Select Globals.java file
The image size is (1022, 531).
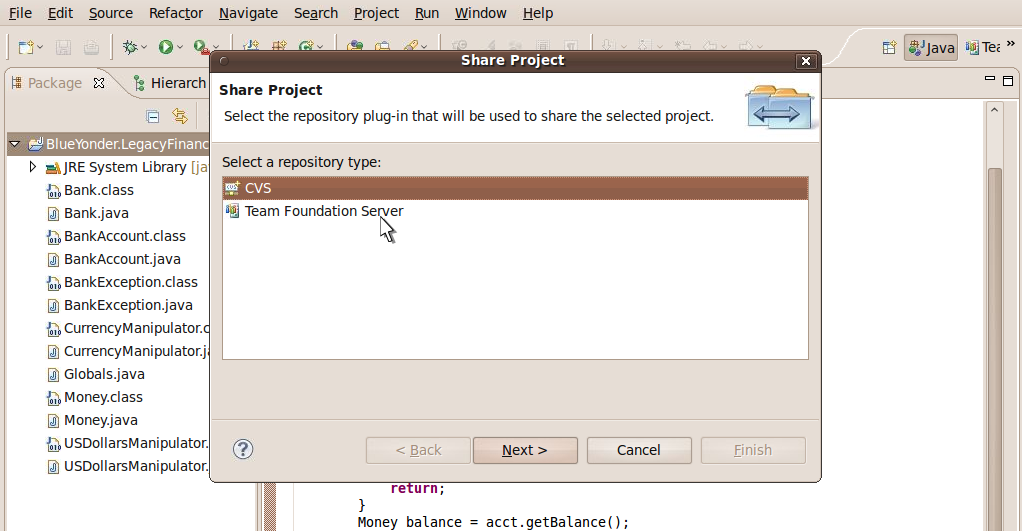(96, 374)
